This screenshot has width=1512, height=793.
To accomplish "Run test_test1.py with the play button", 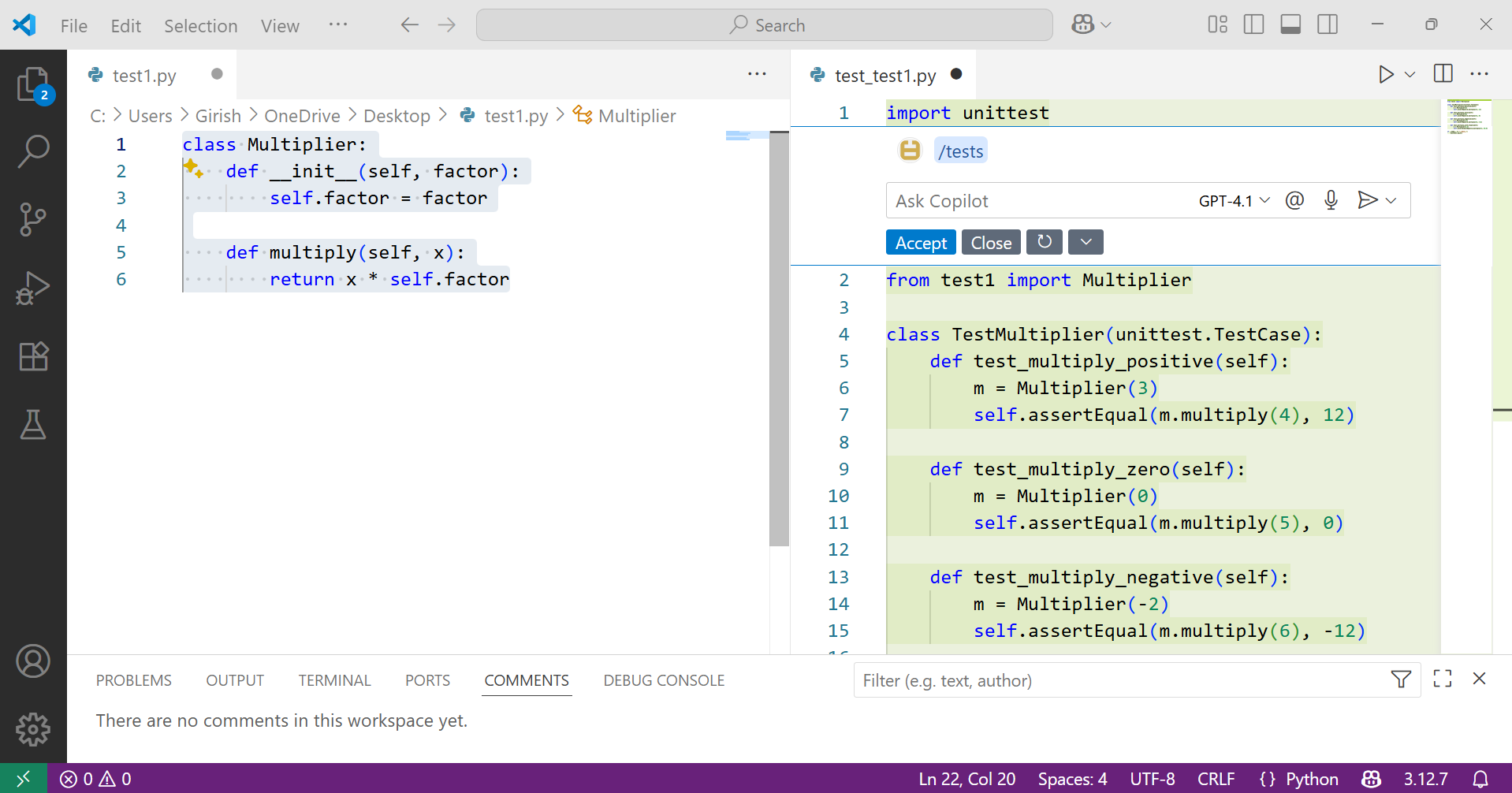I will click(1385, 74).
